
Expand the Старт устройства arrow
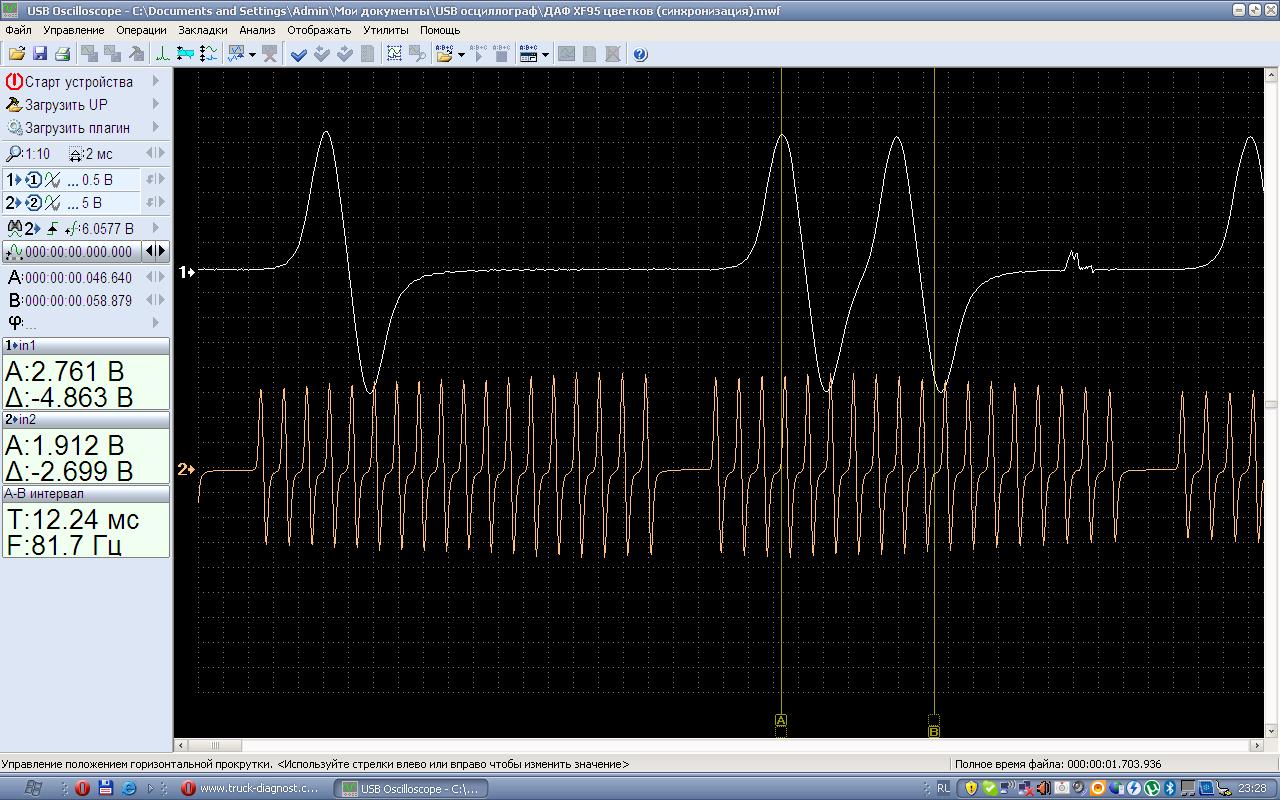tap(156, 81)
